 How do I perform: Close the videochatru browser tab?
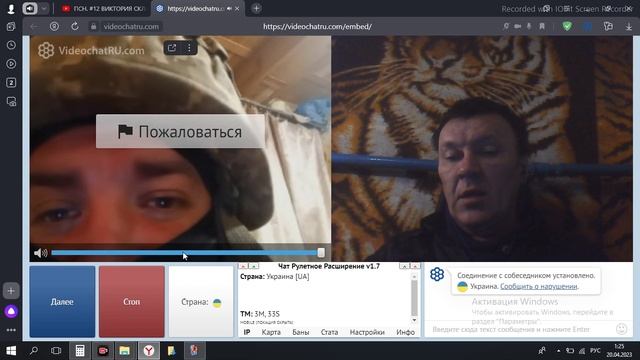237,9
